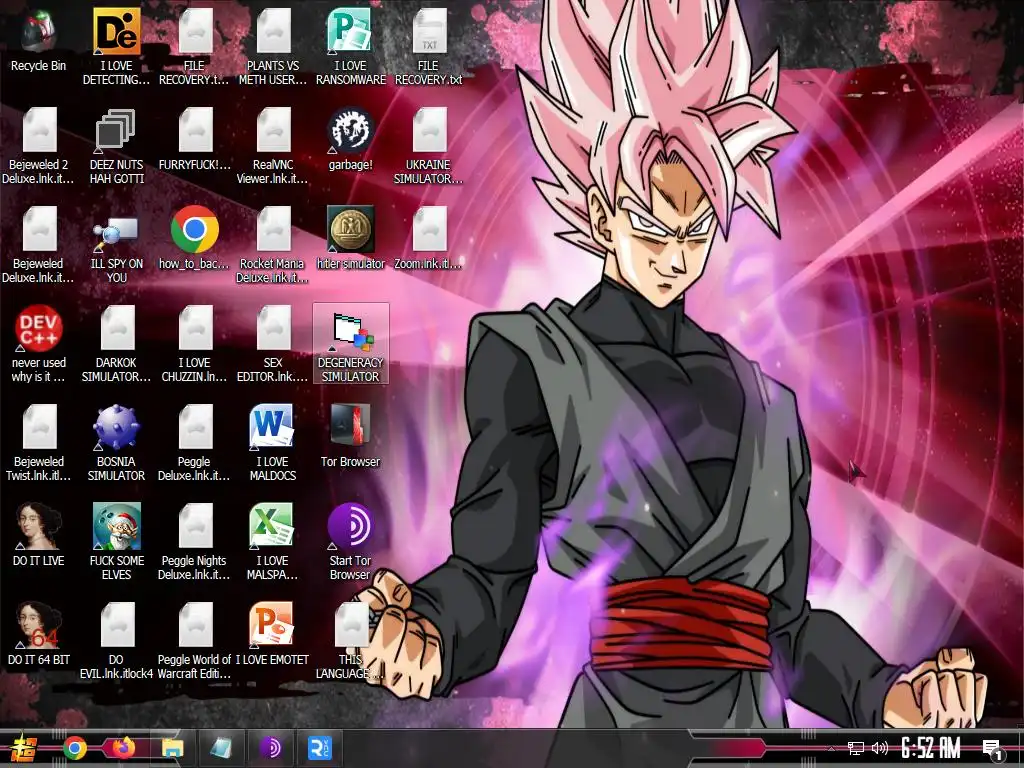Open the network tray icon
This screenshot has height=768, width=1024.
[856, 748]
